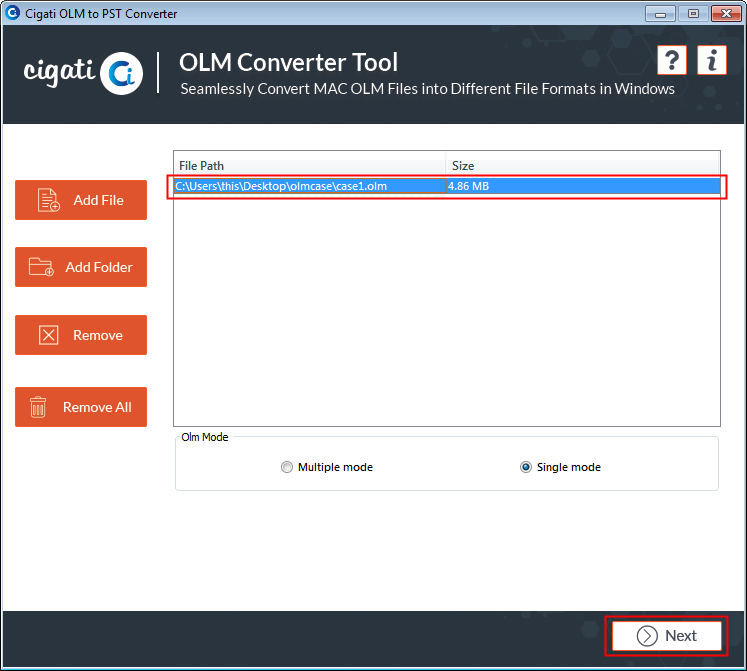Click the Cigati logo icon
Viewport: 747px width, 671px height.
tap(121, 73)
